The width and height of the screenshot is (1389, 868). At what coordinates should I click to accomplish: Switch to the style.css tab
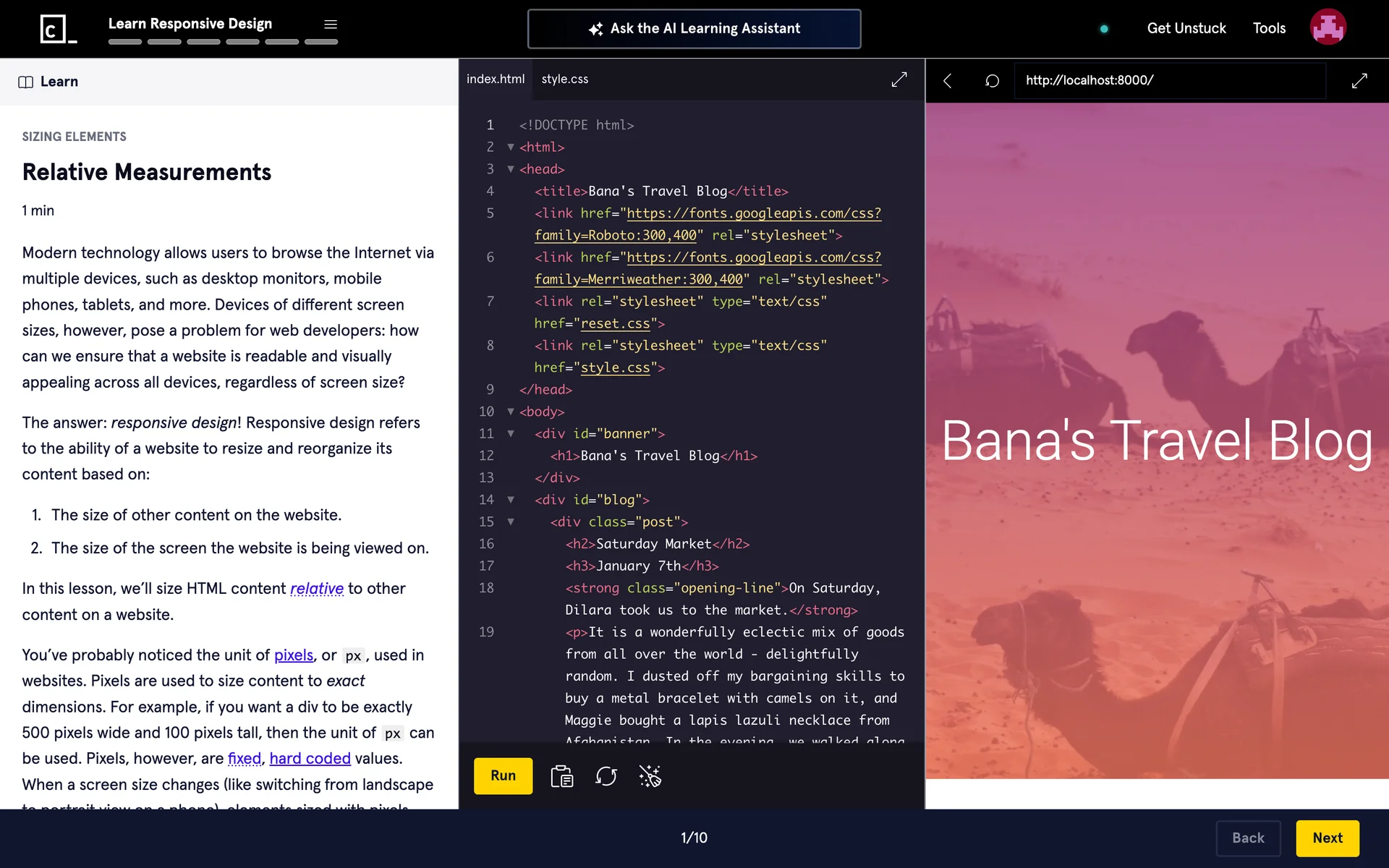coord(564,79)
